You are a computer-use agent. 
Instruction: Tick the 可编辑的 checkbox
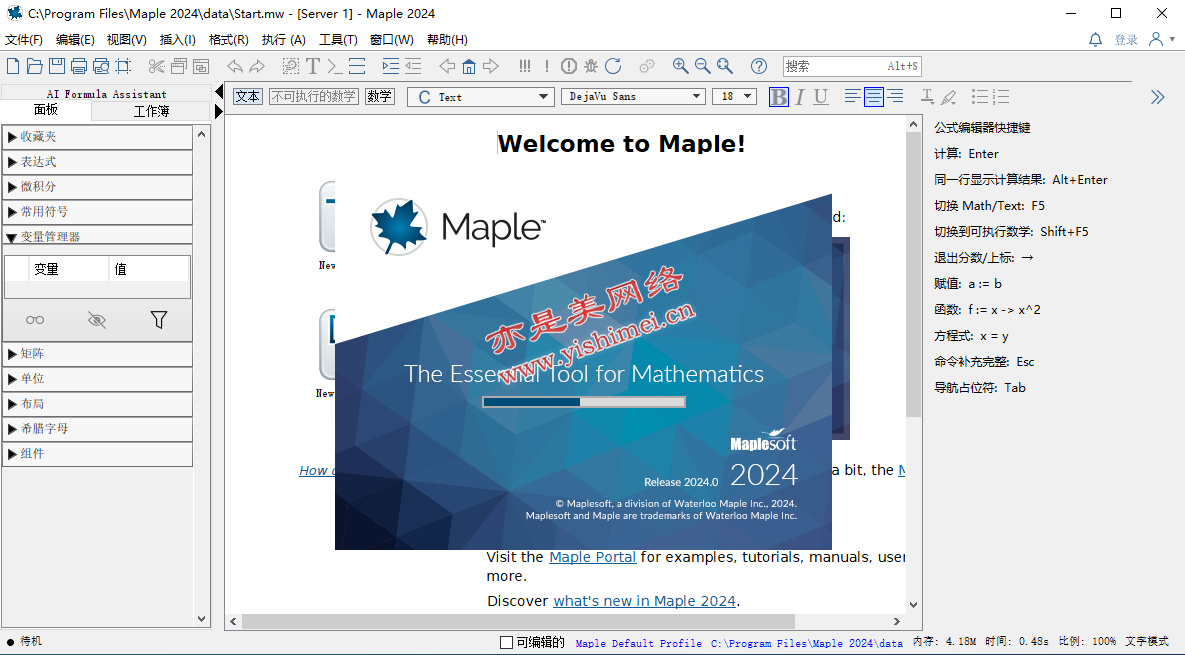[x=506, y=642]
